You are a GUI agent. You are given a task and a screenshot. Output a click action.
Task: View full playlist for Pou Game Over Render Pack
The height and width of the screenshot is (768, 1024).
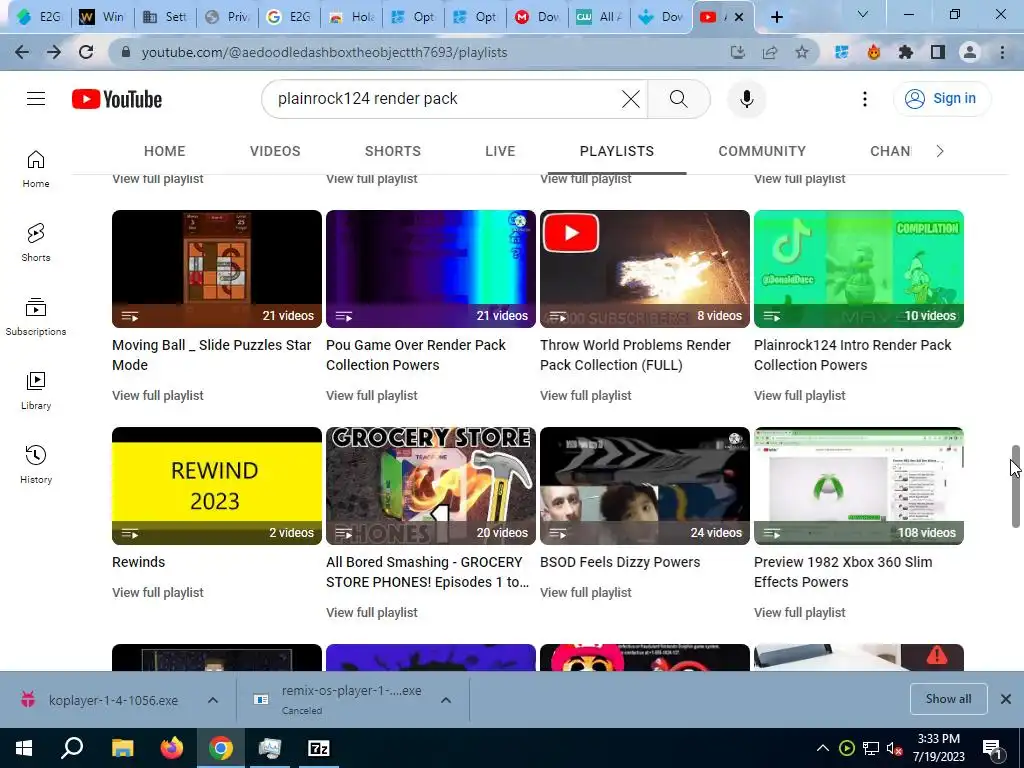coord(372,396)
